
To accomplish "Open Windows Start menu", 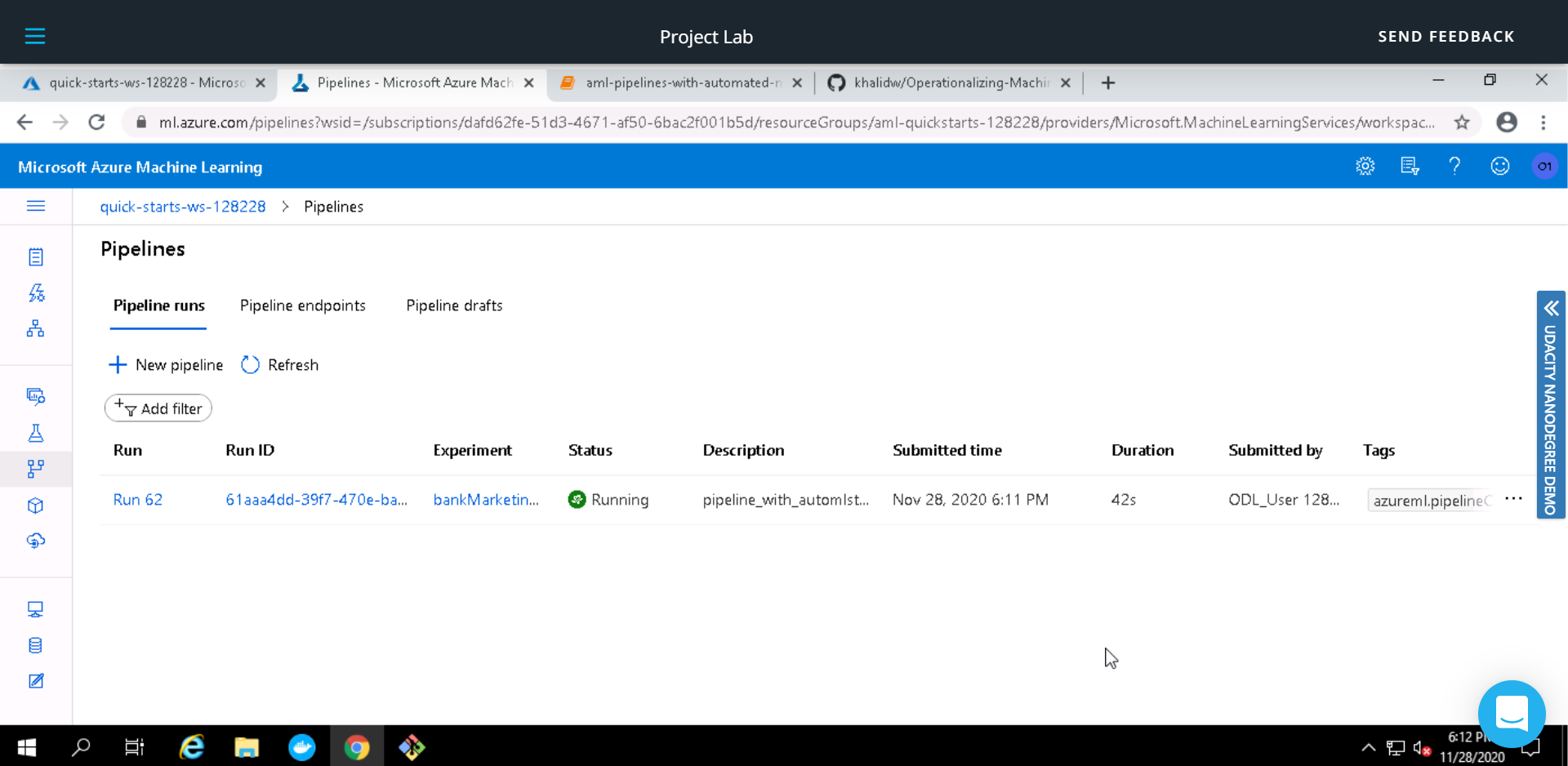I will pyautogui.click(x=26, y=747).
